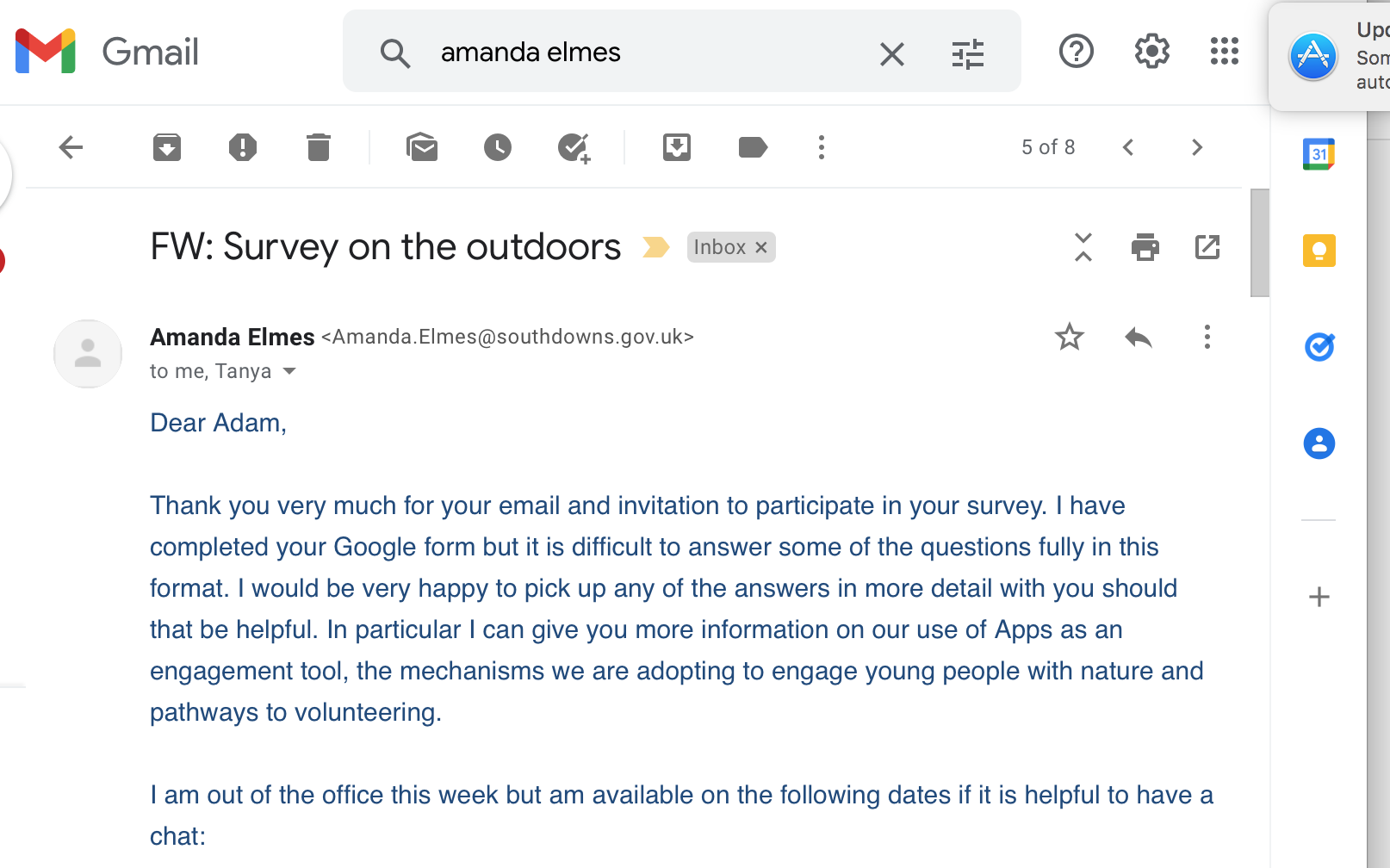Screen dimensions: 1390x868
Task: Open the Google apps grid menu
Action: pyautogui.click(x=1225, y=52)
